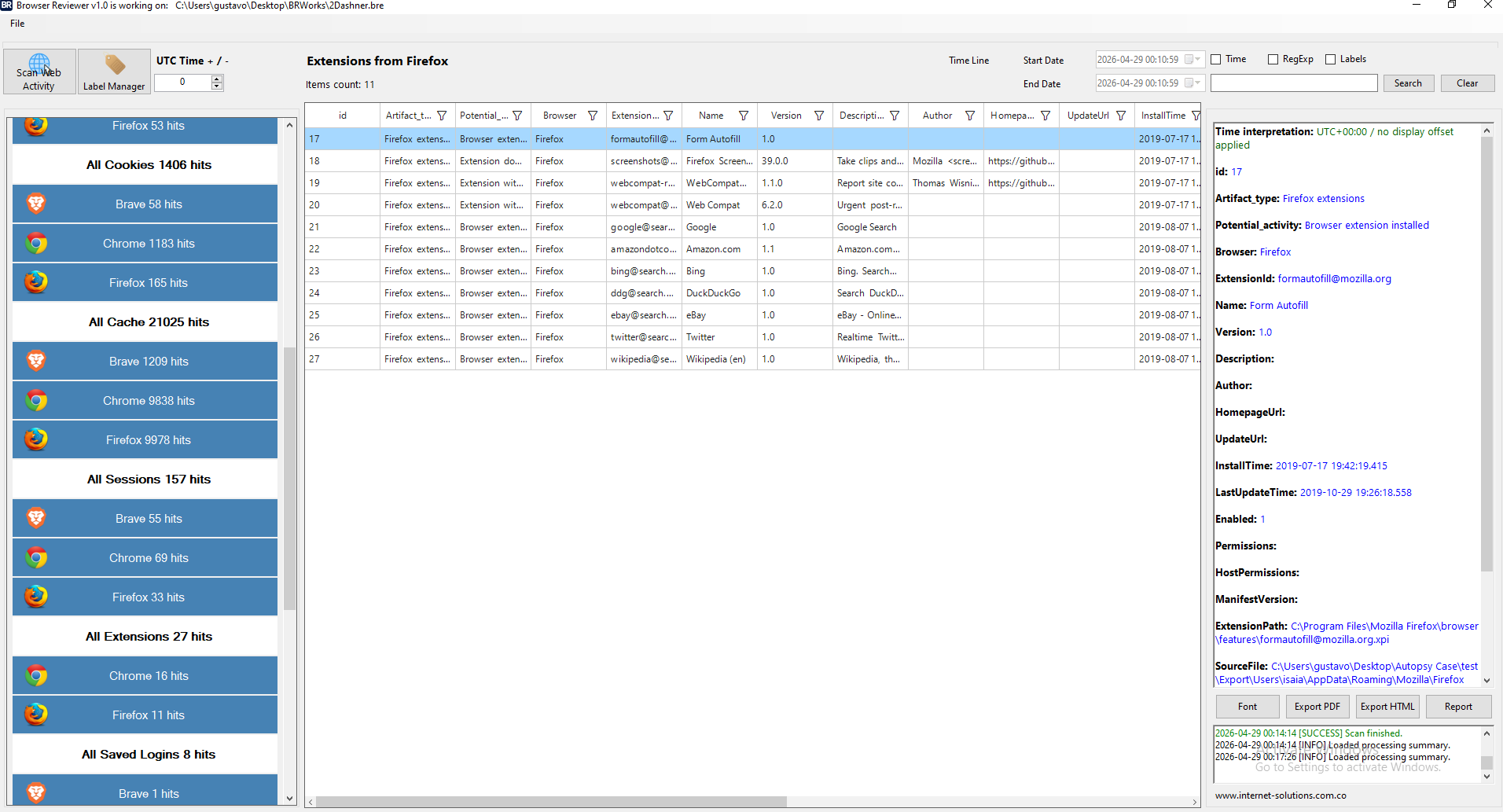The image size is (1503, 812).
Task: Select the Web Compat row with id 20
Action: tap(752, 205)
